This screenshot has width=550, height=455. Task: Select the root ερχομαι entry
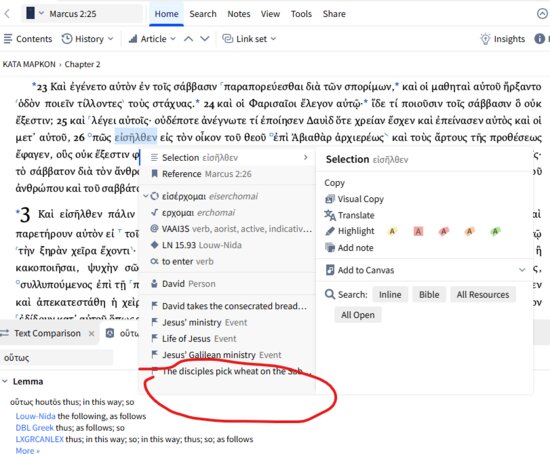tap(198, 213)
